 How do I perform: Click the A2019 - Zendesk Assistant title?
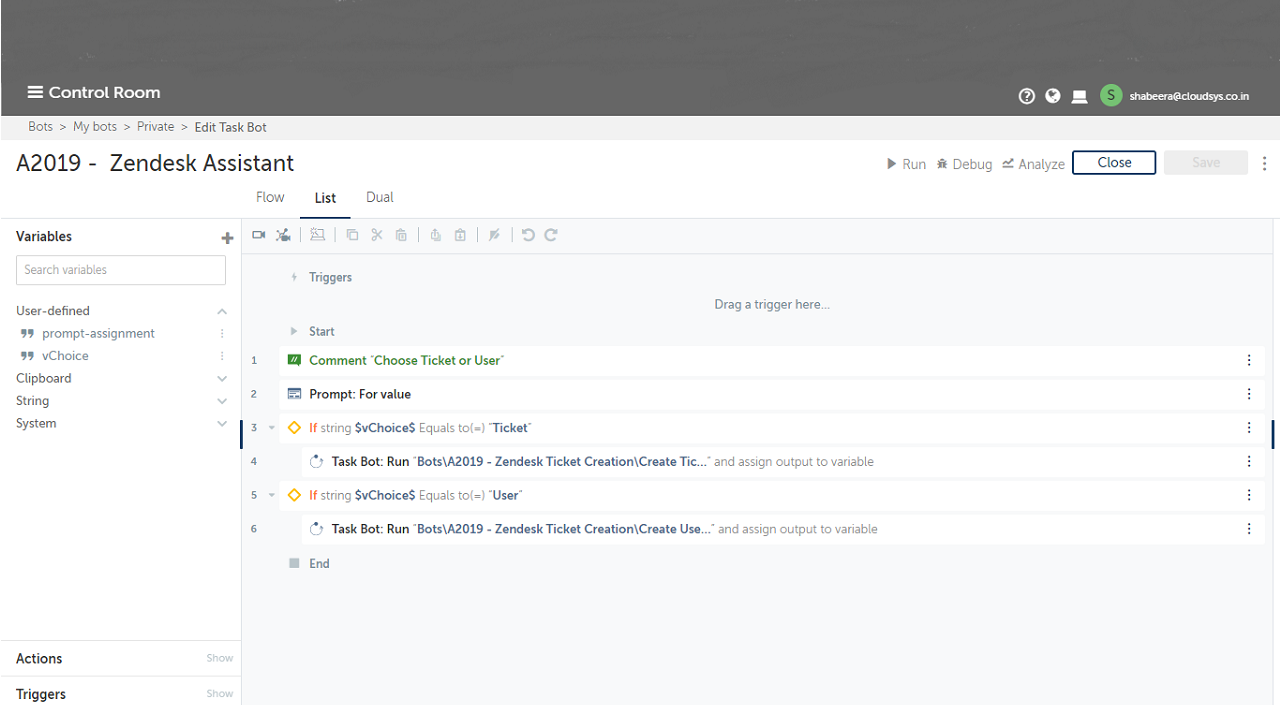click(155, 163)
